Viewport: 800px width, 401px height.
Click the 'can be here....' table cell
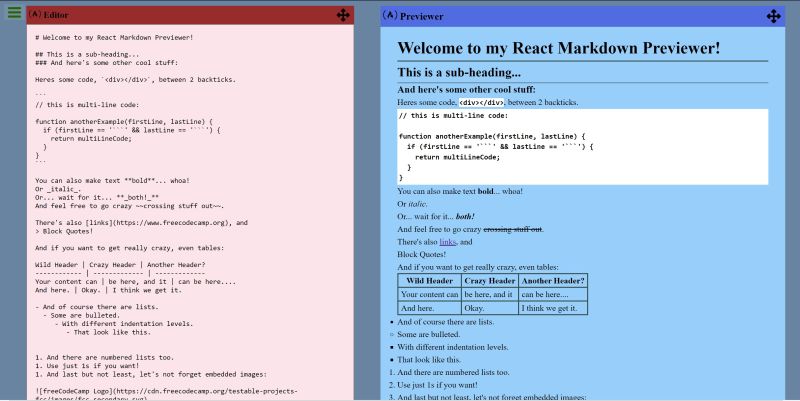(x=553, y=294)
